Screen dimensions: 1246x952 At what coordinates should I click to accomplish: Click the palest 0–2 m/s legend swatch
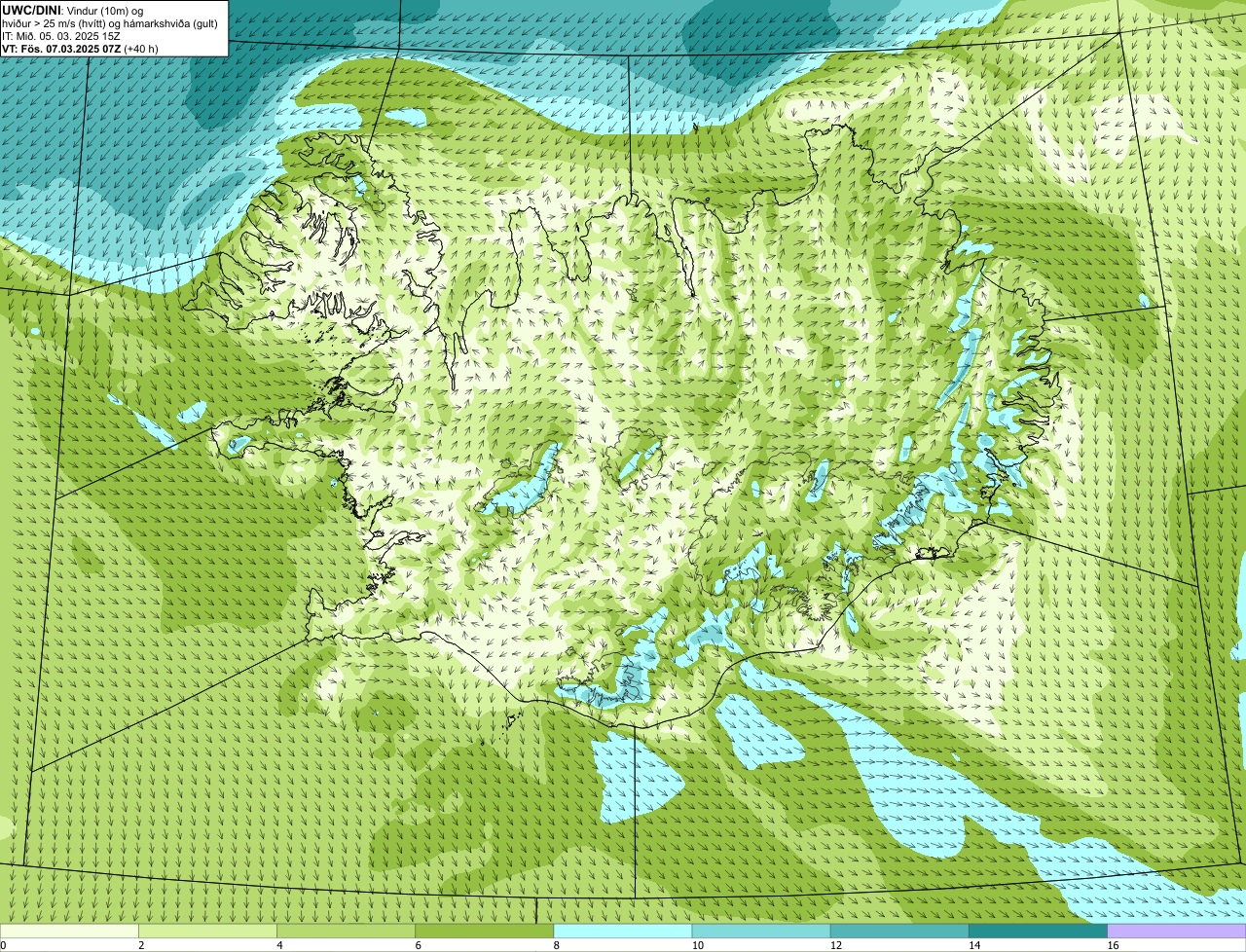pos(69,932)
